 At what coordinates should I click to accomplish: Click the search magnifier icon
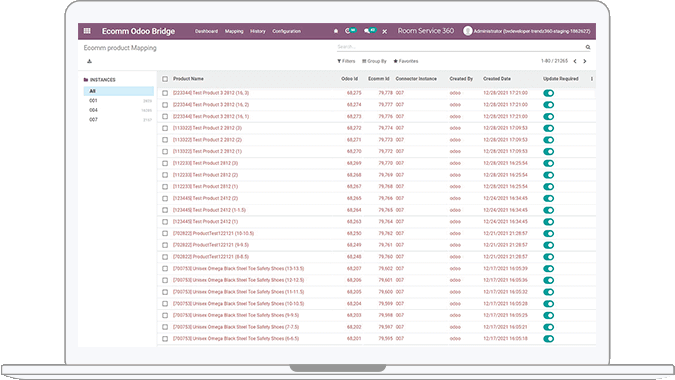click(x=588, y=47)
